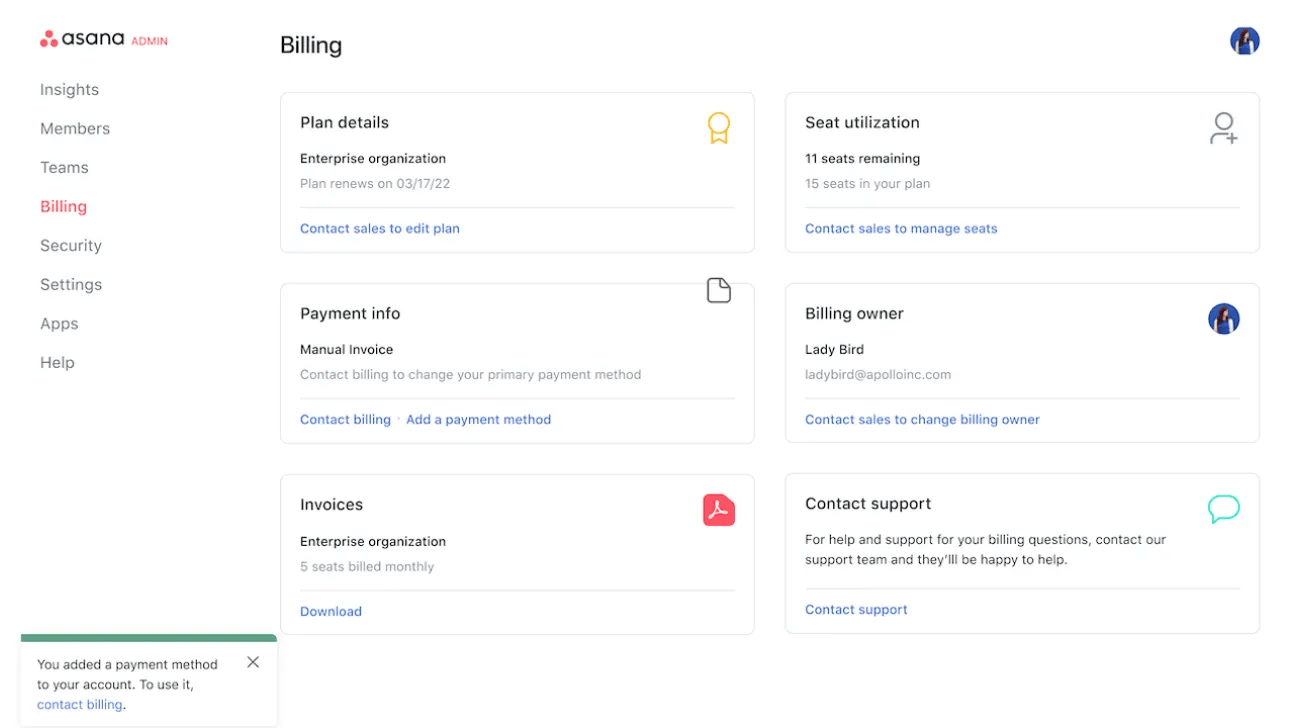Viewport: 1300px width, 728px height.
Task: Select Settings from the sidebar
Action: click(71, 285)
